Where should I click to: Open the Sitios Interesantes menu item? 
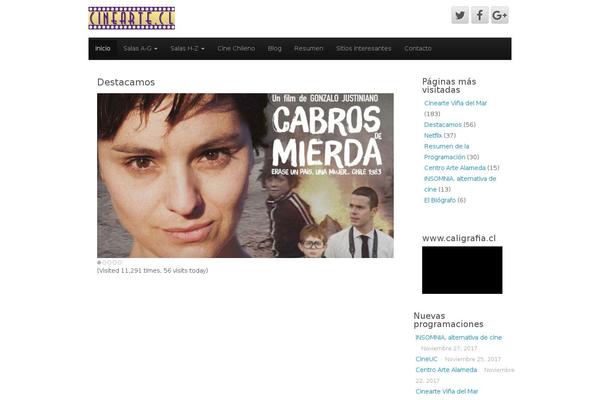point(364,49)
